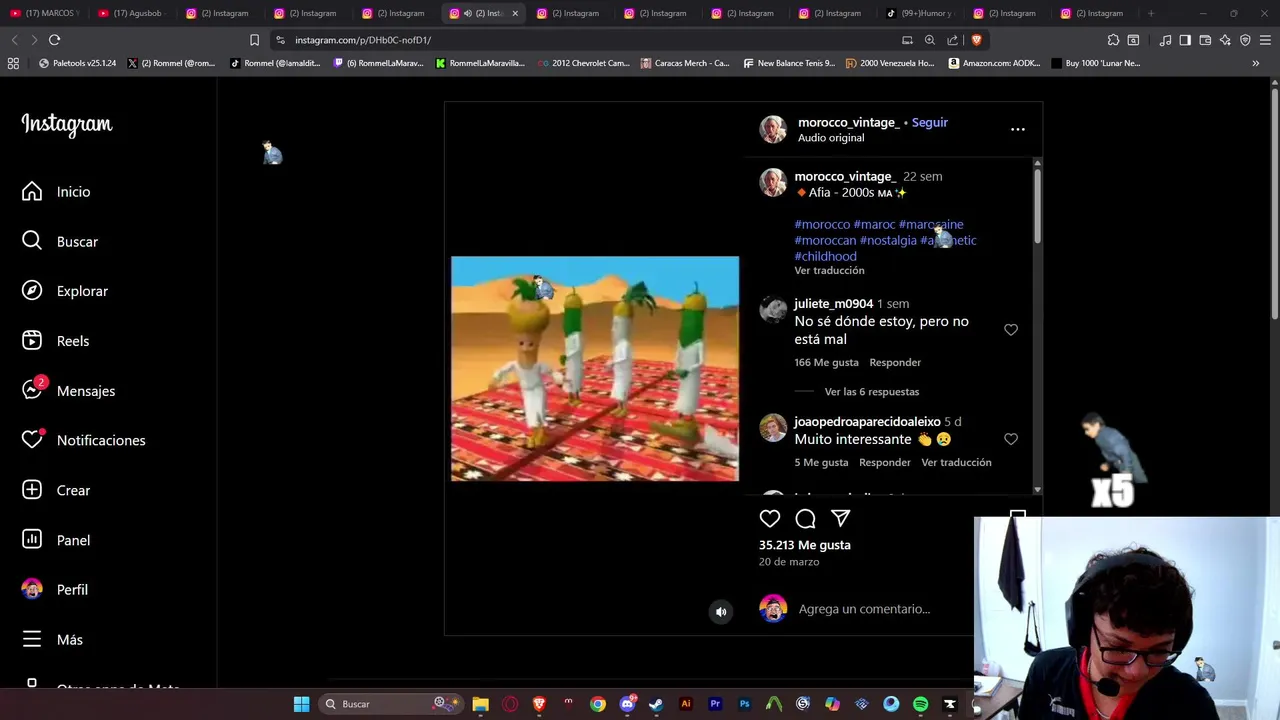Screen dimensions: 1280x720
Task: Go back in the browser
Action: point(14,40)
